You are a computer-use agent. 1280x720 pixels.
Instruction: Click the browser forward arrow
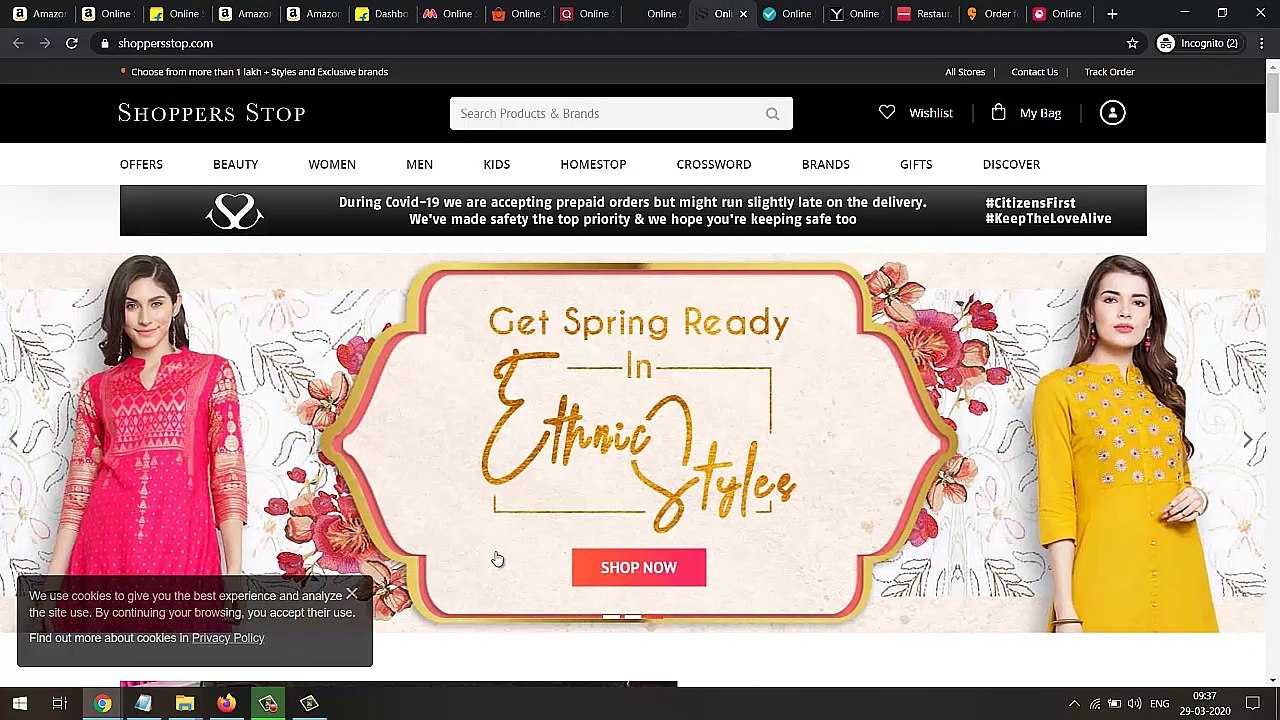(x=45, y=43)
